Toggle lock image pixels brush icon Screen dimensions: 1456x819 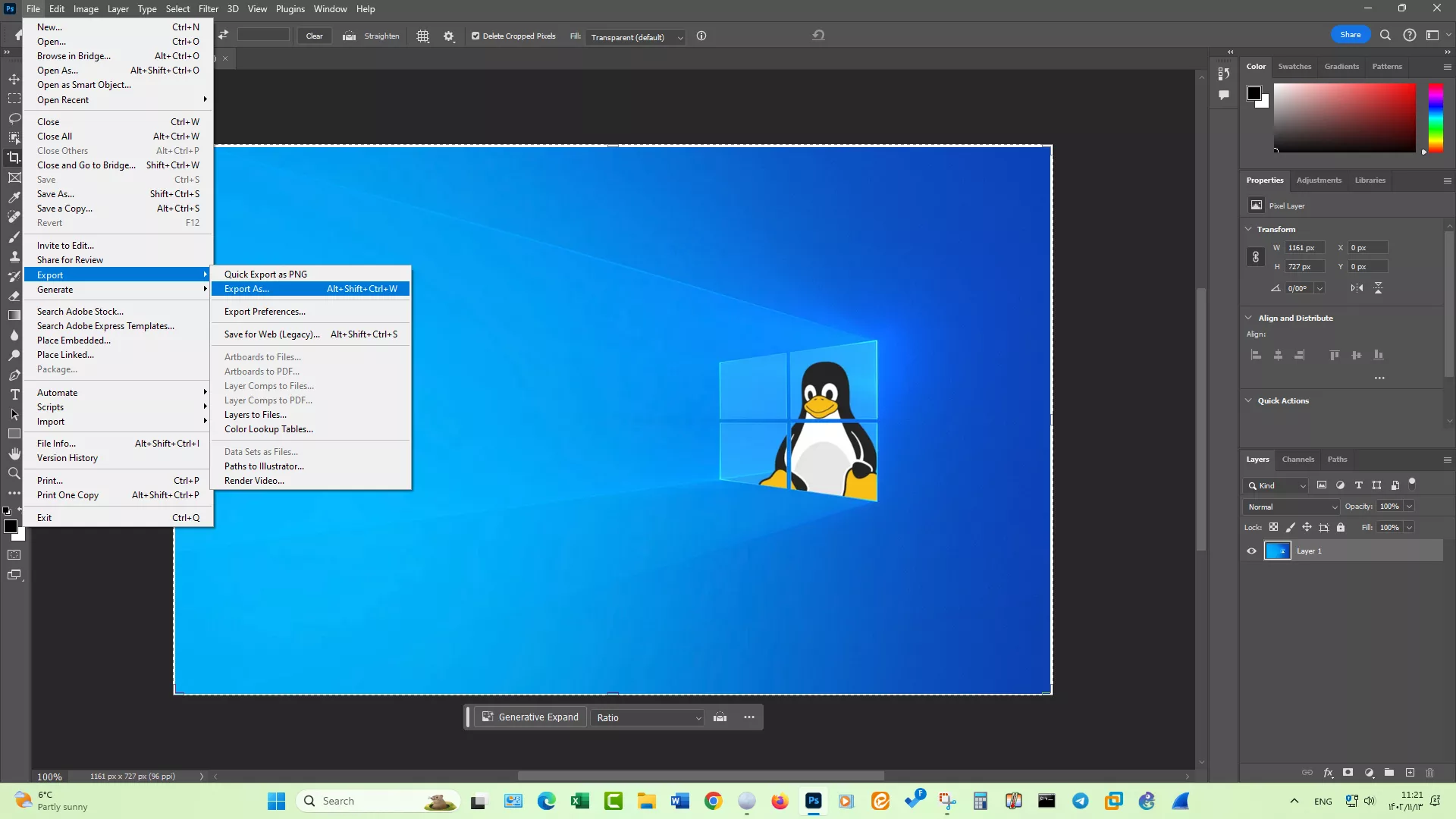(1291, 527)
